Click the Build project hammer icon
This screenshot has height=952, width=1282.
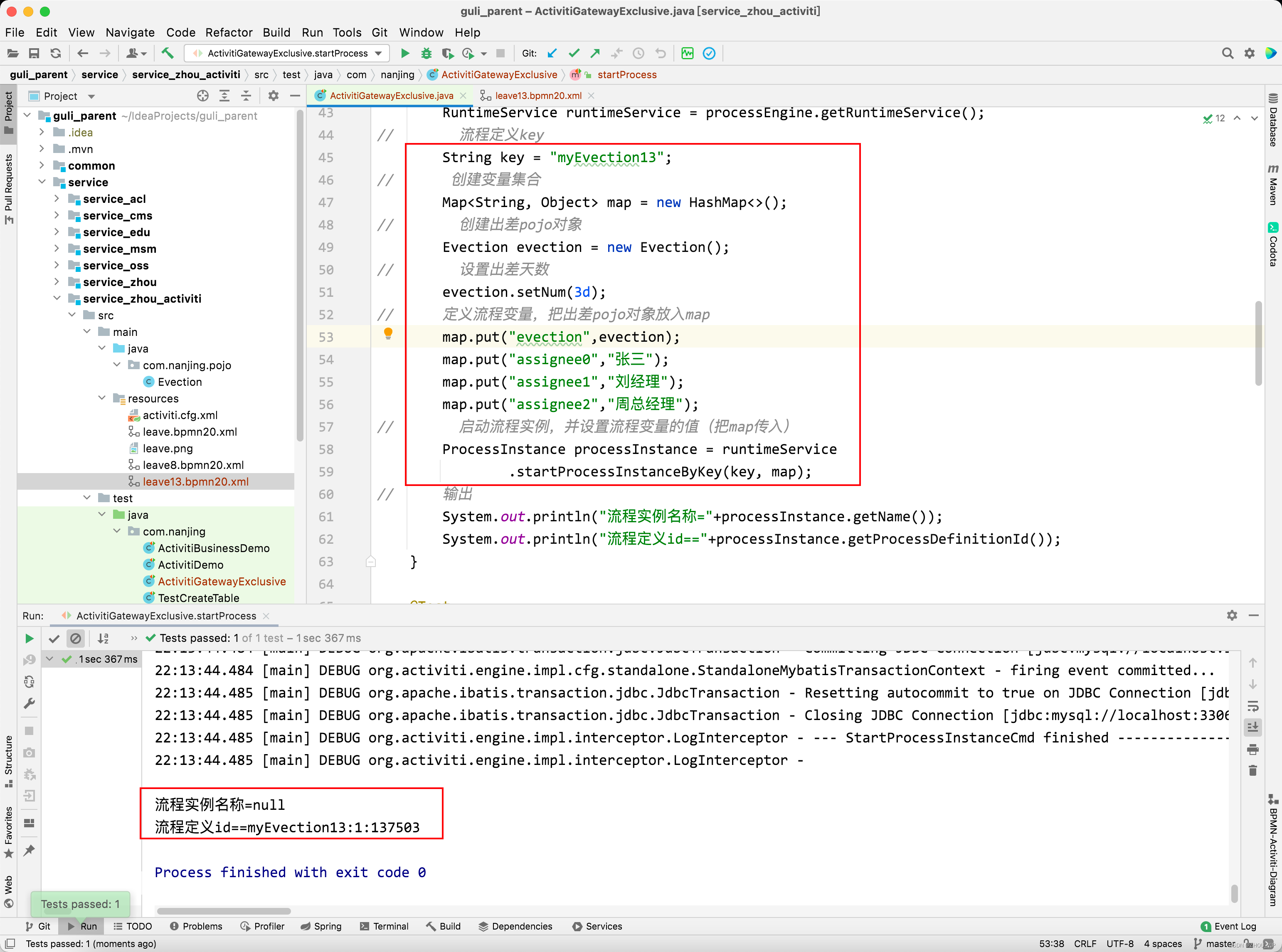(x=167, y=54)
